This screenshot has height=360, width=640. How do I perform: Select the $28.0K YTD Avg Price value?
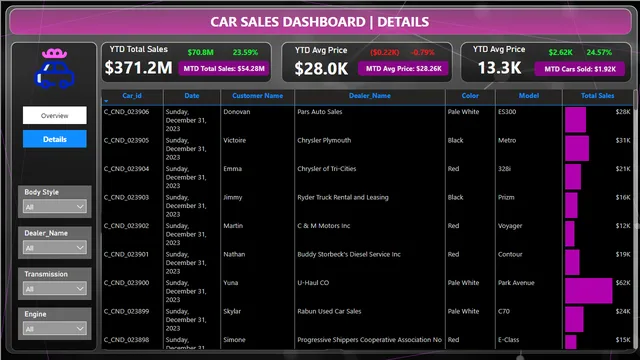(x=322, y=69)
